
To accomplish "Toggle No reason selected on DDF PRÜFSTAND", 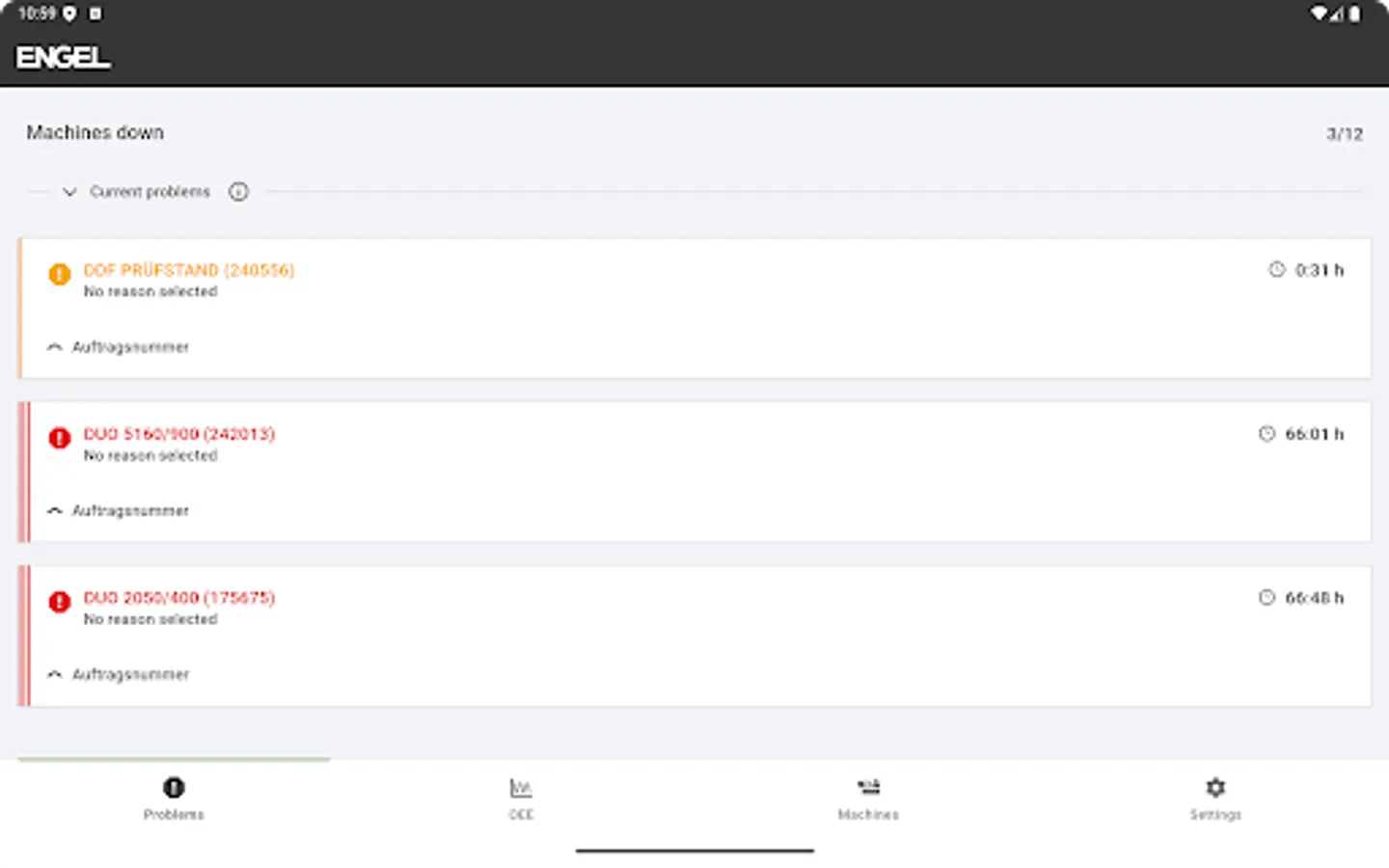I will click(150, 291).
